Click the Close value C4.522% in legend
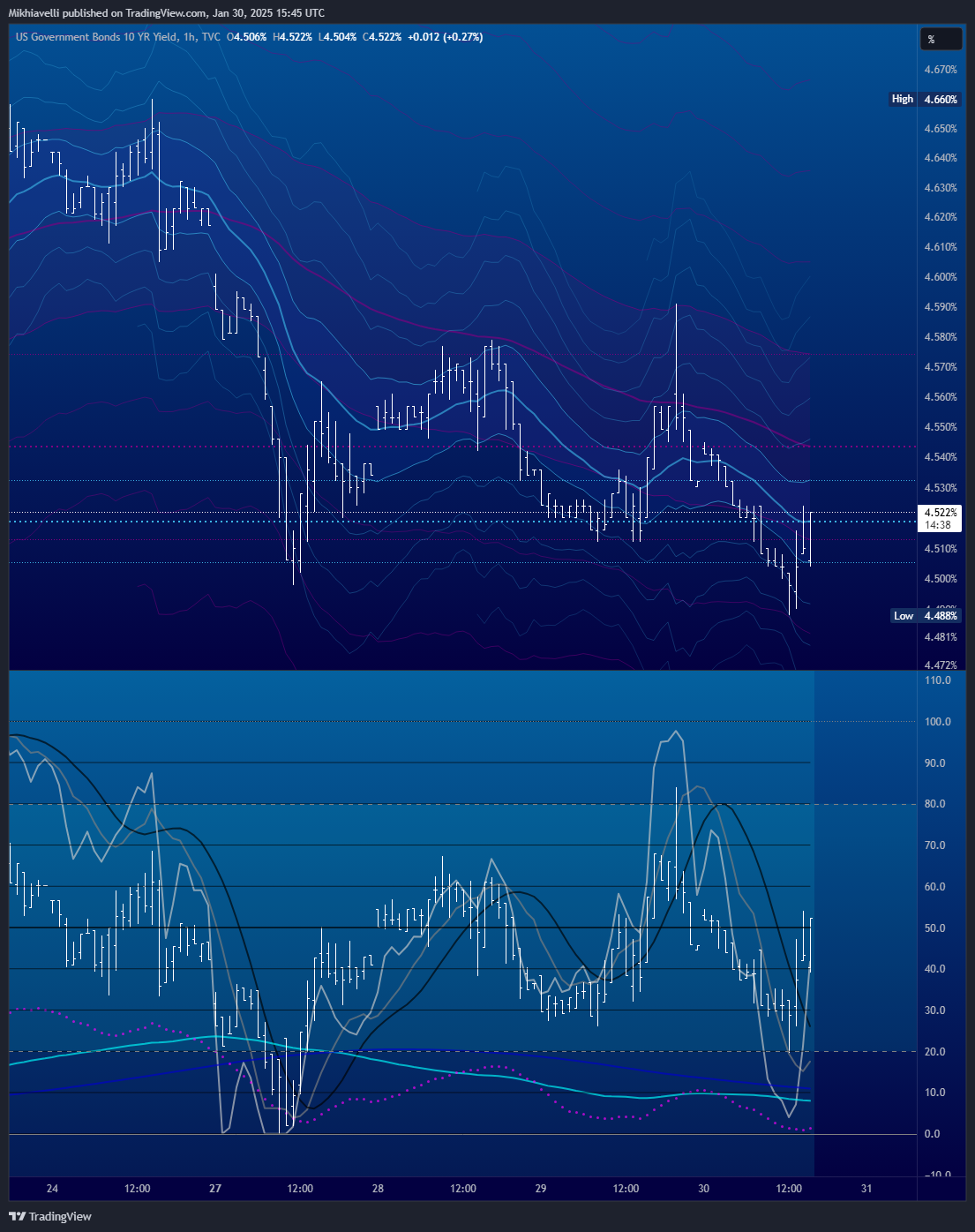975x1232 pixels. [381, 37]
